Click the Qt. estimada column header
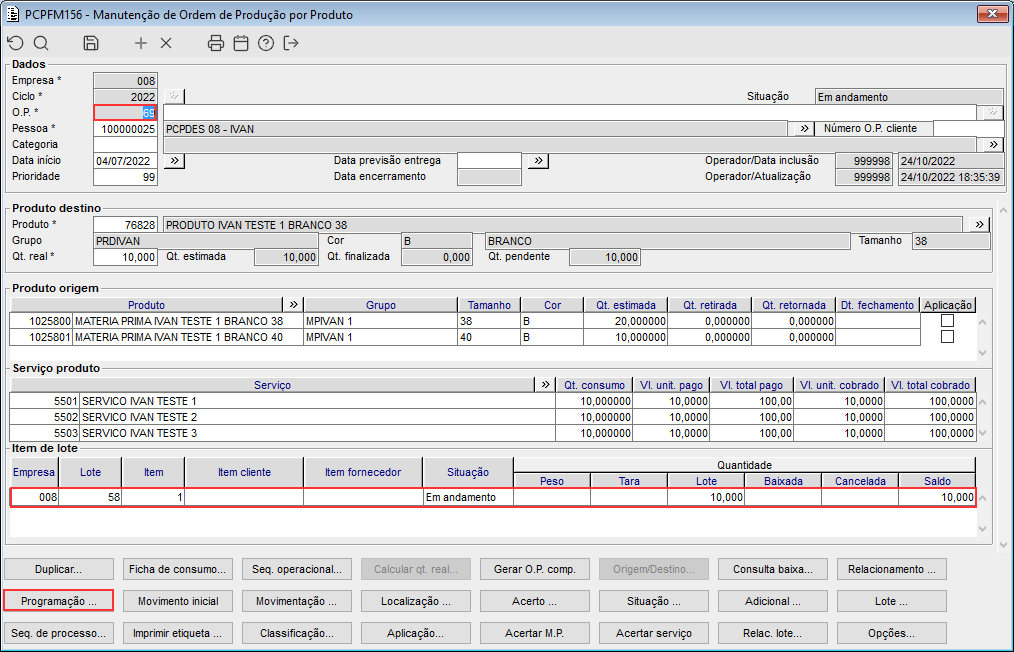Image resolution: width=1014 pixels, height=652 pixels. 626,305
